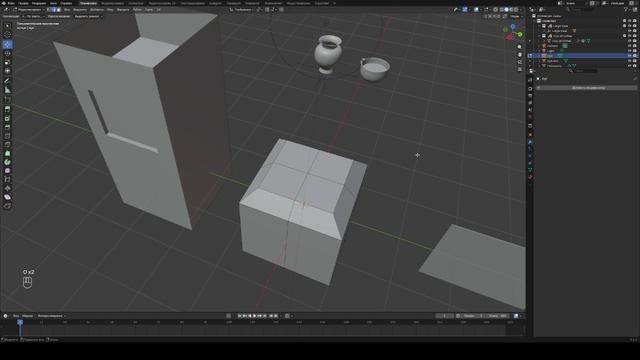Open the Render menu in top bar
The image size is (640, 360).
coord(39,3)
